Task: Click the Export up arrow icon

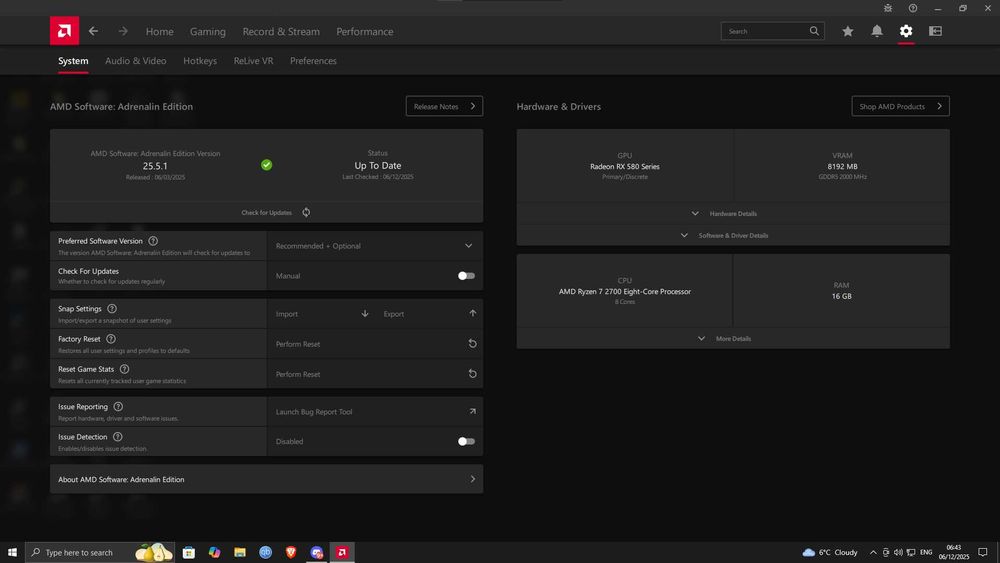Action: (x=473, y=313)
